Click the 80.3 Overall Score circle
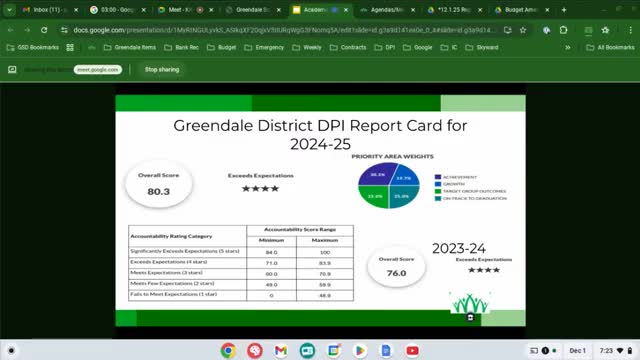 click(x=158, y=184)
